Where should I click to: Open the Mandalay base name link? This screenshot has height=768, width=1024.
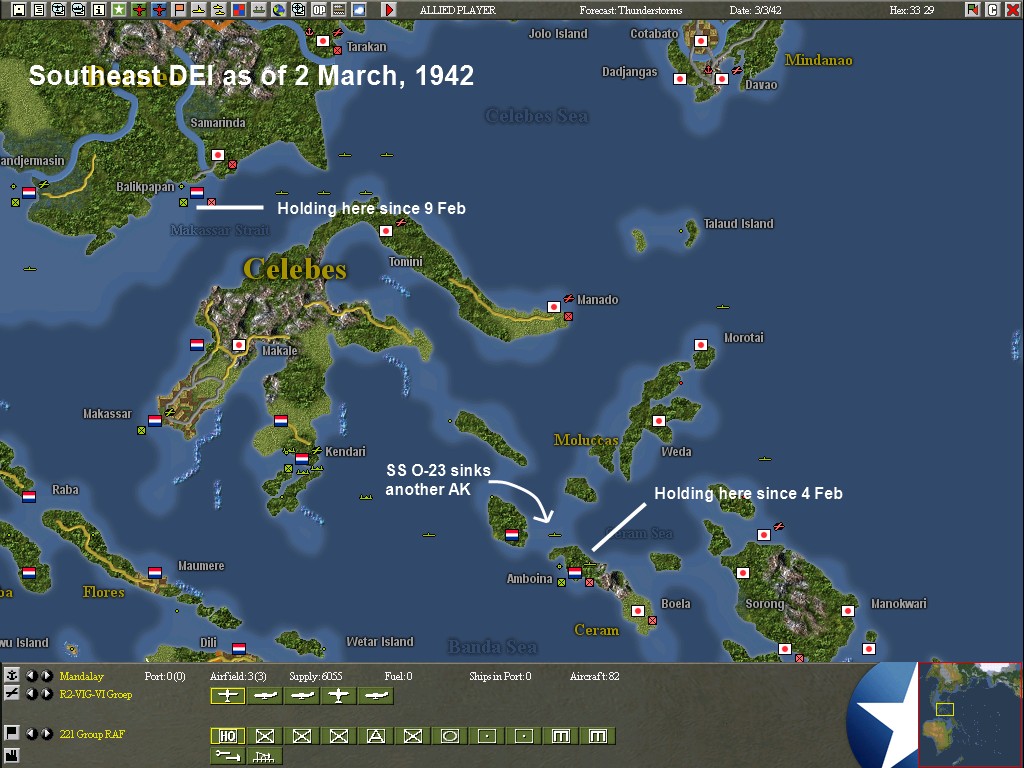(82, 676)
